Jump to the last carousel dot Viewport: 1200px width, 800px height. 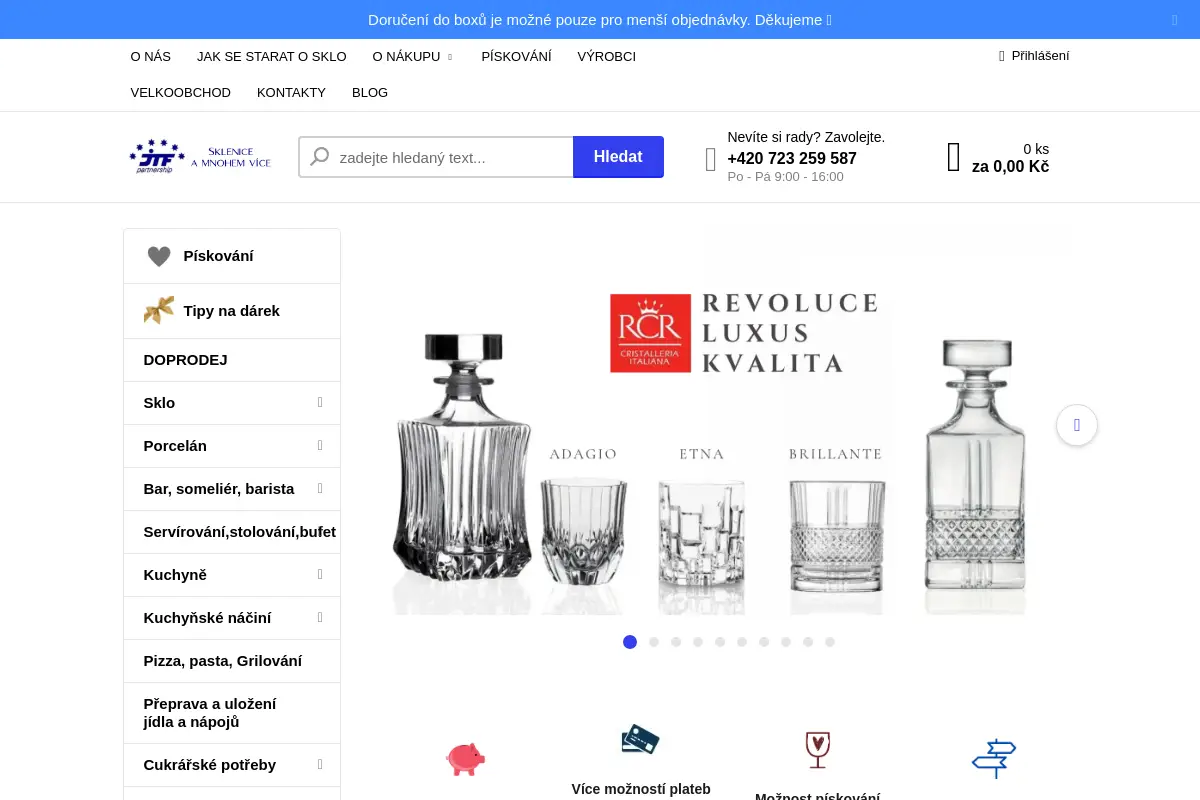(x=830, y=642)
